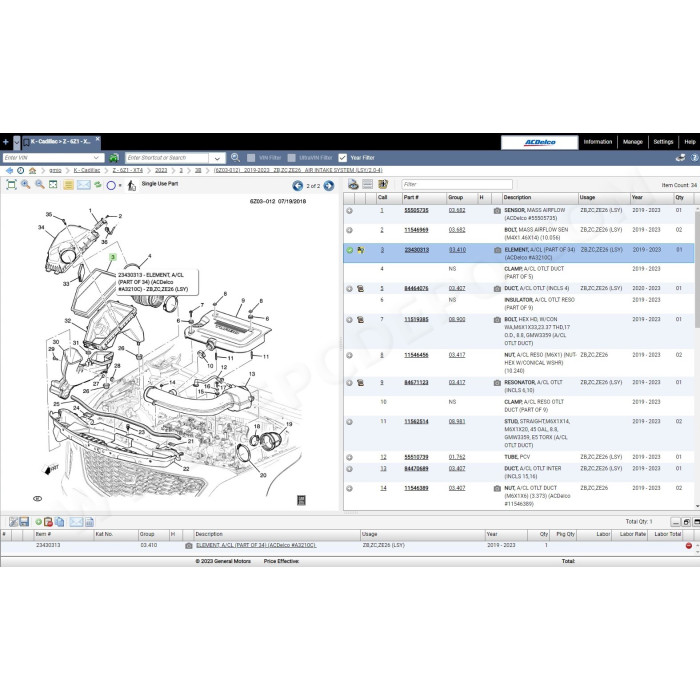The width and height of the screenshot is (700, 700).
Task: Open Z - 6Z1 - XT4 breadcrumb link
Action: click(x=128, y=171)
